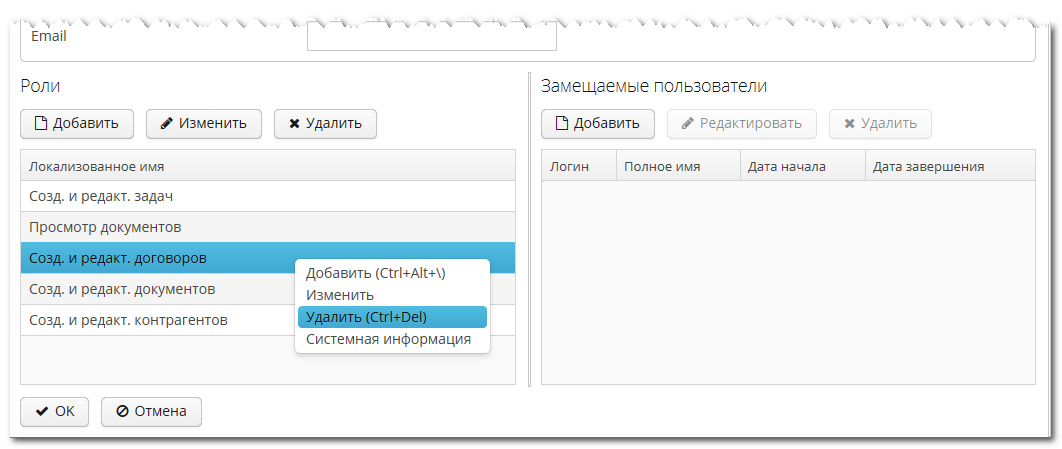Click the Дата начала column header
This screenshot has height=449, width=1062.
(x=787, y=166)
